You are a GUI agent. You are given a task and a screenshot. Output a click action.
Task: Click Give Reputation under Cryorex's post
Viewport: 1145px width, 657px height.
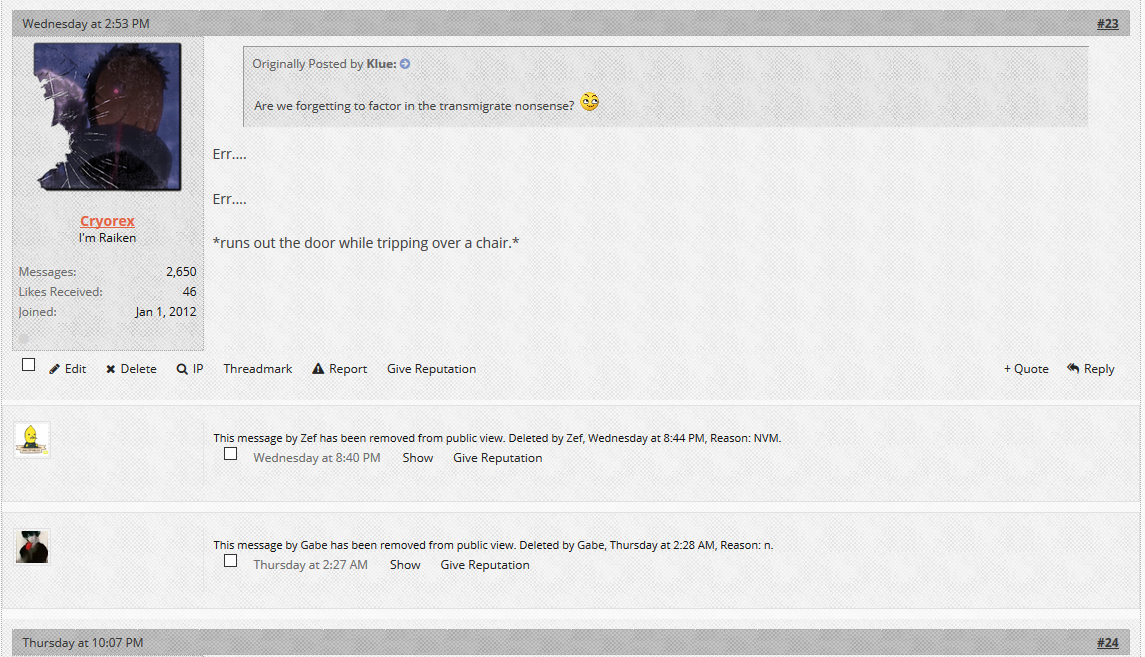point(432,369)
